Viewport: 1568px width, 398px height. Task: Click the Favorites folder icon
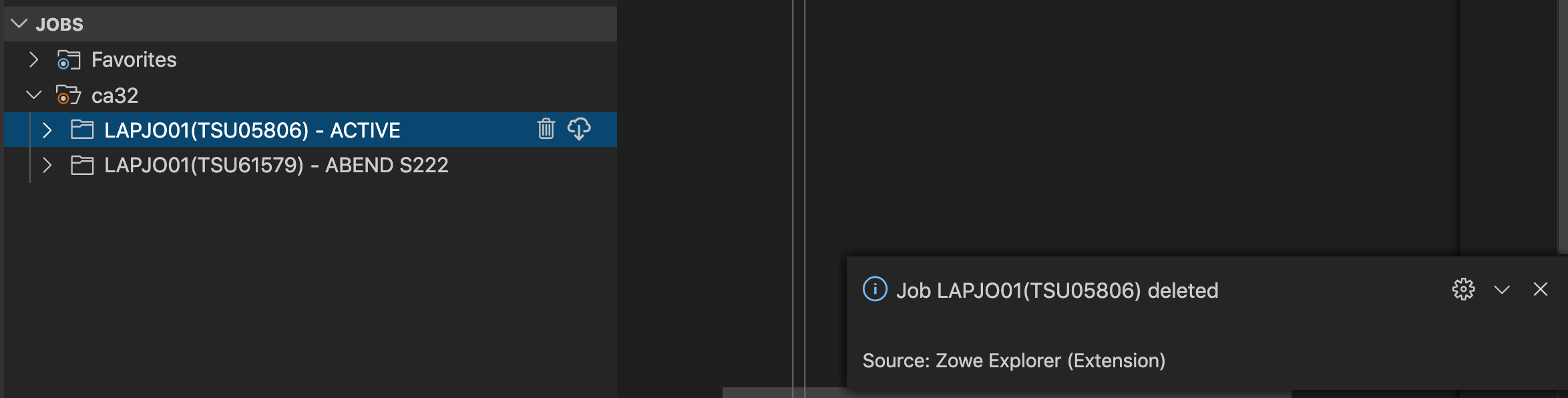point(69,59)
